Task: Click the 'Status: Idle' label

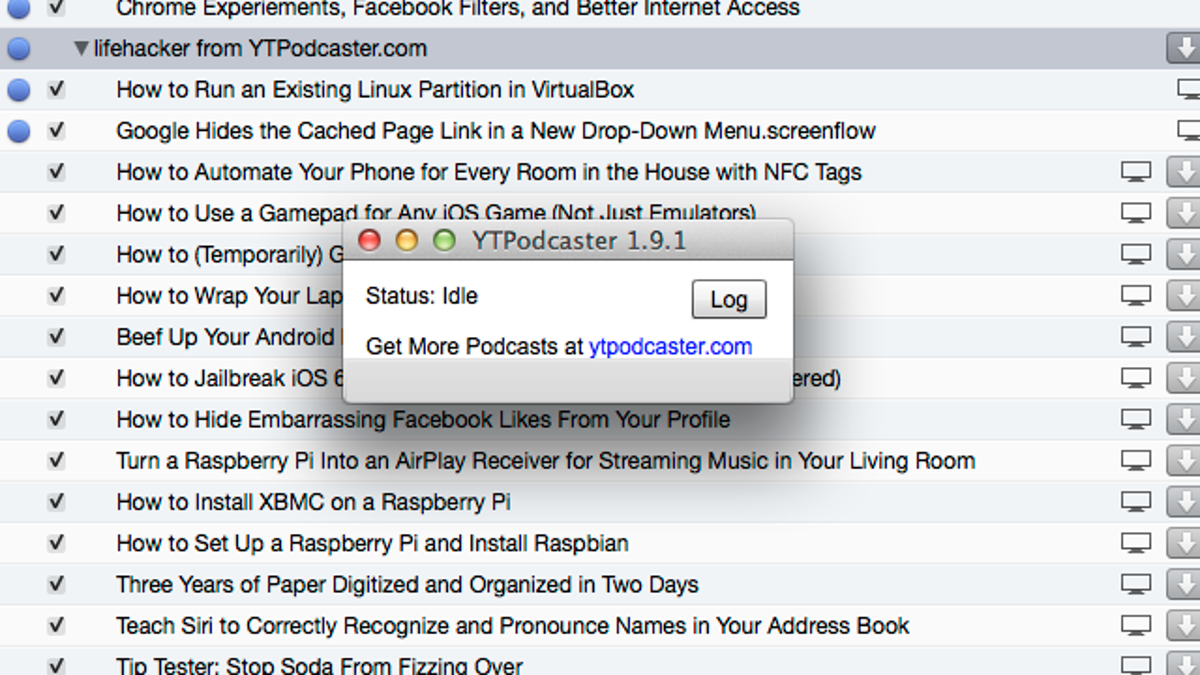Action: pyautogui.click(x=422, y=296)
